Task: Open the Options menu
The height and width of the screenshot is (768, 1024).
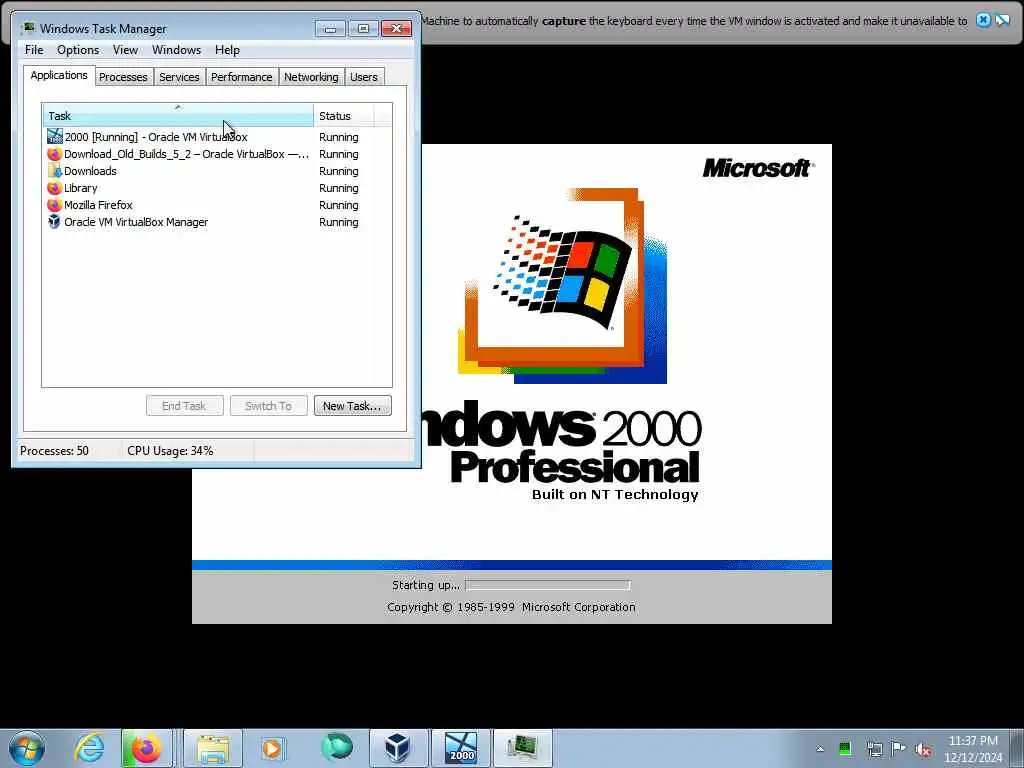Action: [78, 50]
